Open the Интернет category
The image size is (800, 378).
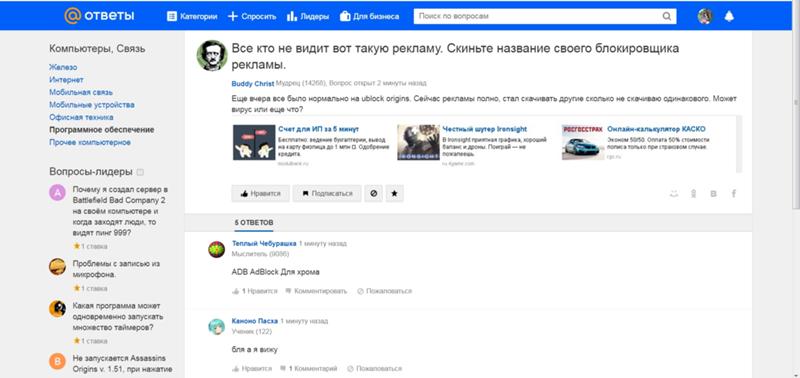click(x=66, y=80)
